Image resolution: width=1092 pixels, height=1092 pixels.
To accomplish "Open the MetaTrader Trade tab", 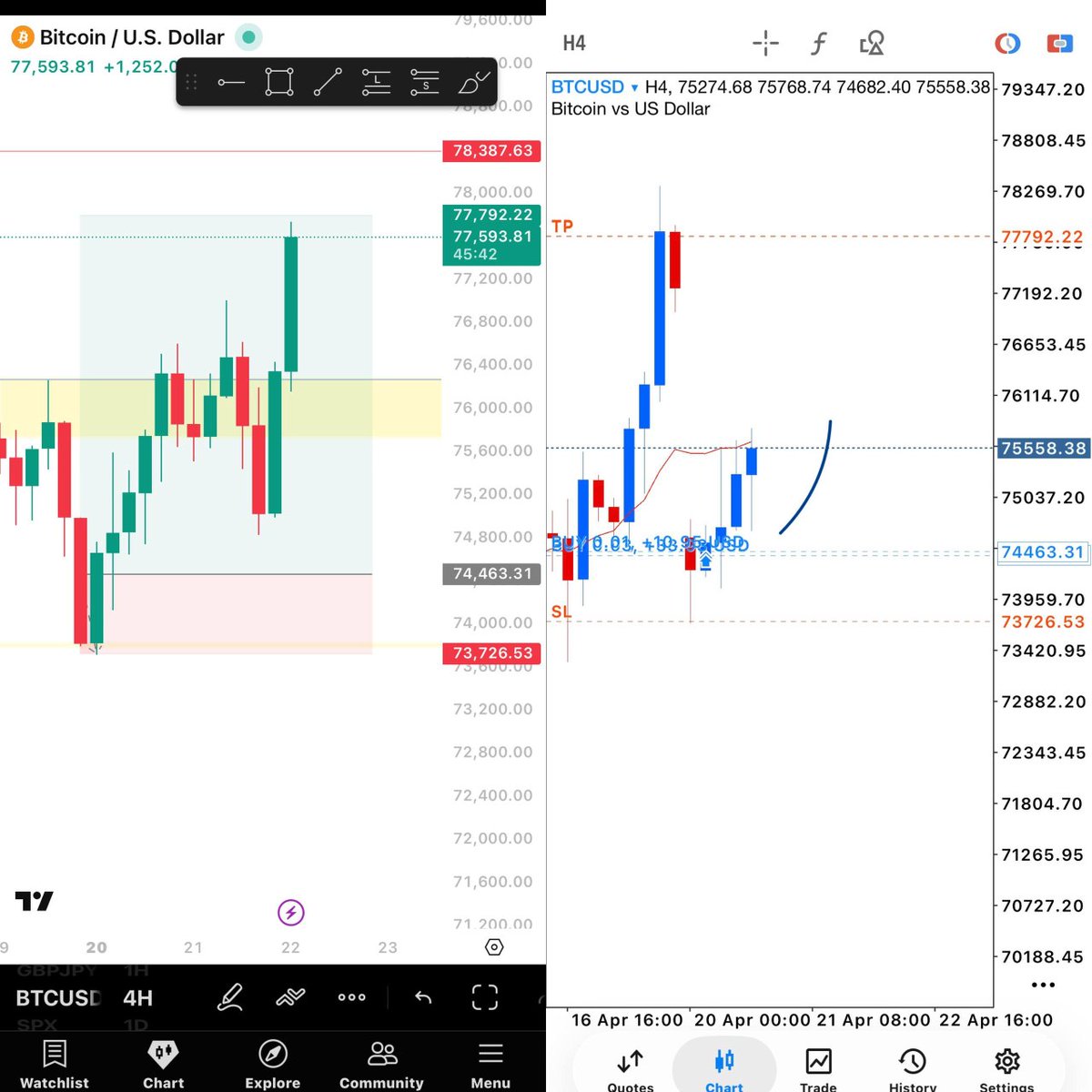I will pyautogui.click(x=818, y=1068).
